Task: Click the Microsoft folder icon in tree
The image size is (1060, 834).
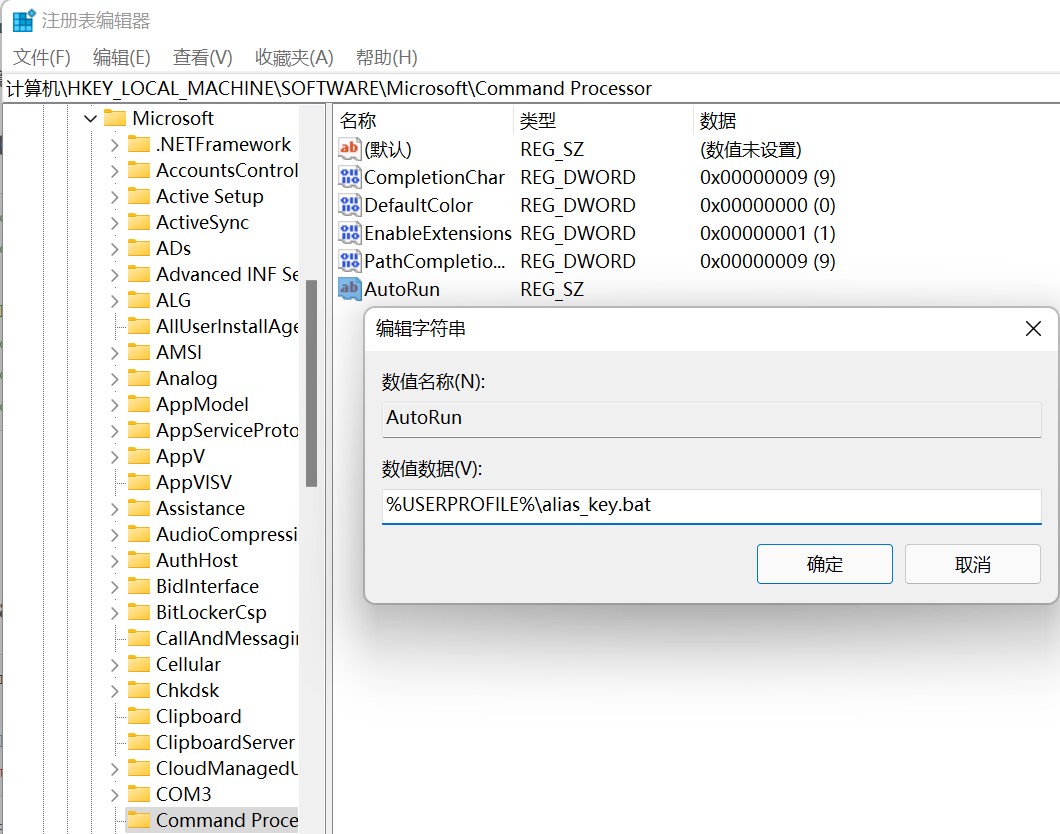Action: [x=115, y=118]
